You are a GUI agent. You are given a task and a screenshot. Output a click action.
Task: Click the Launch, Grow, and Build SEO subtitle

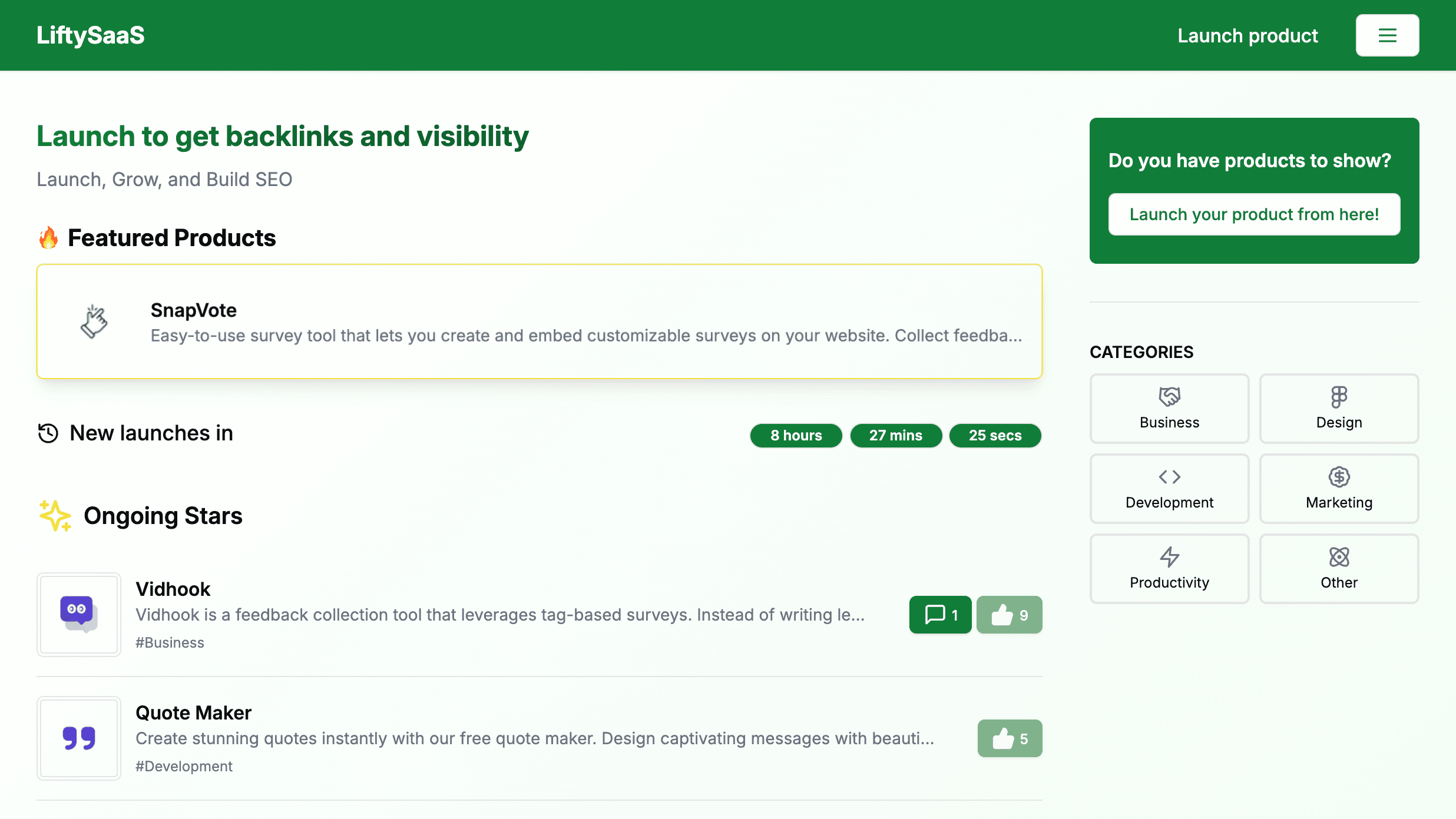click(164, 179)
